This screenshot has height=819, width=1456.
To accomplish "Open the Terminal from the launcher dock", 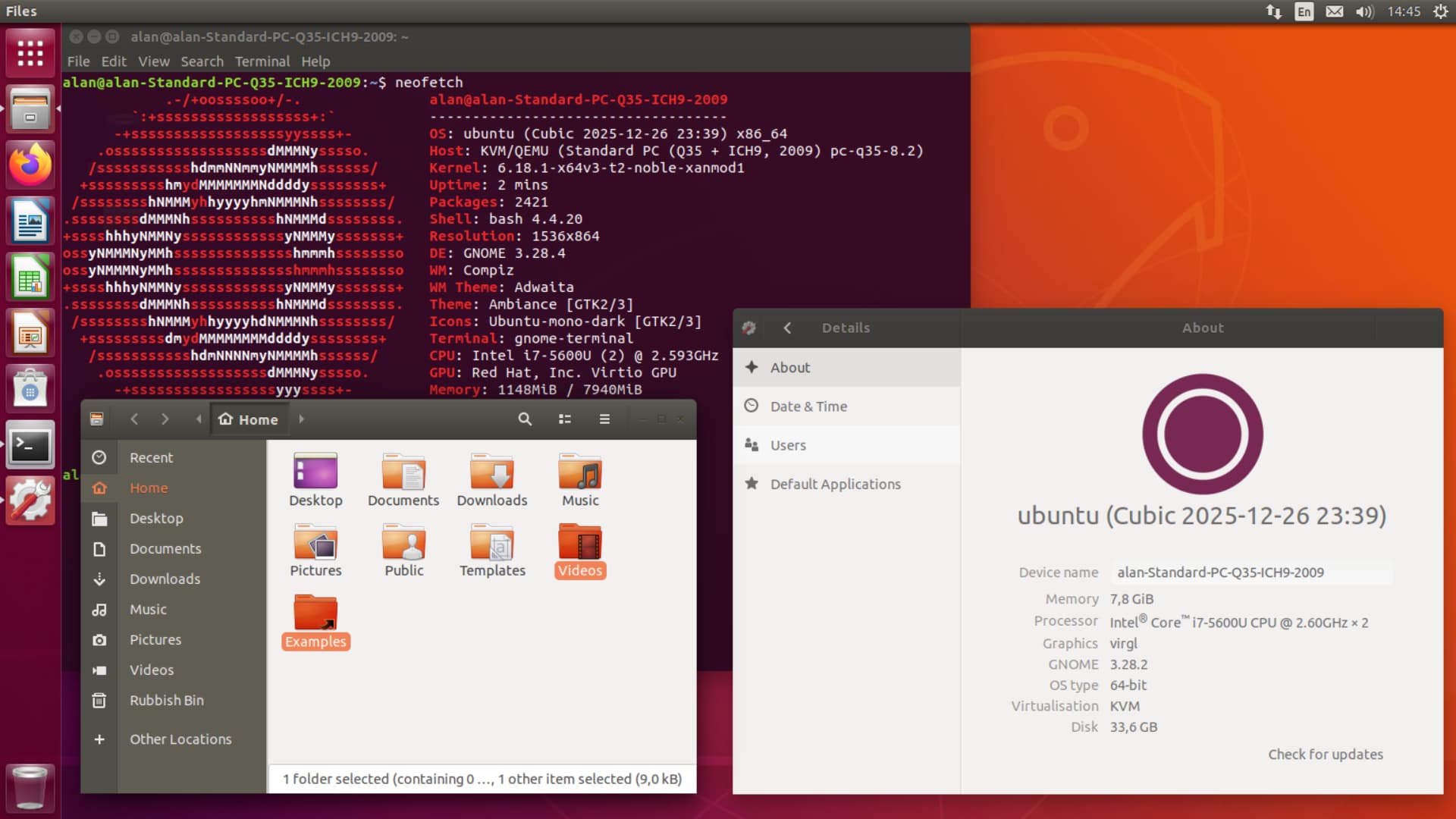I will click(x=30, y=446).
